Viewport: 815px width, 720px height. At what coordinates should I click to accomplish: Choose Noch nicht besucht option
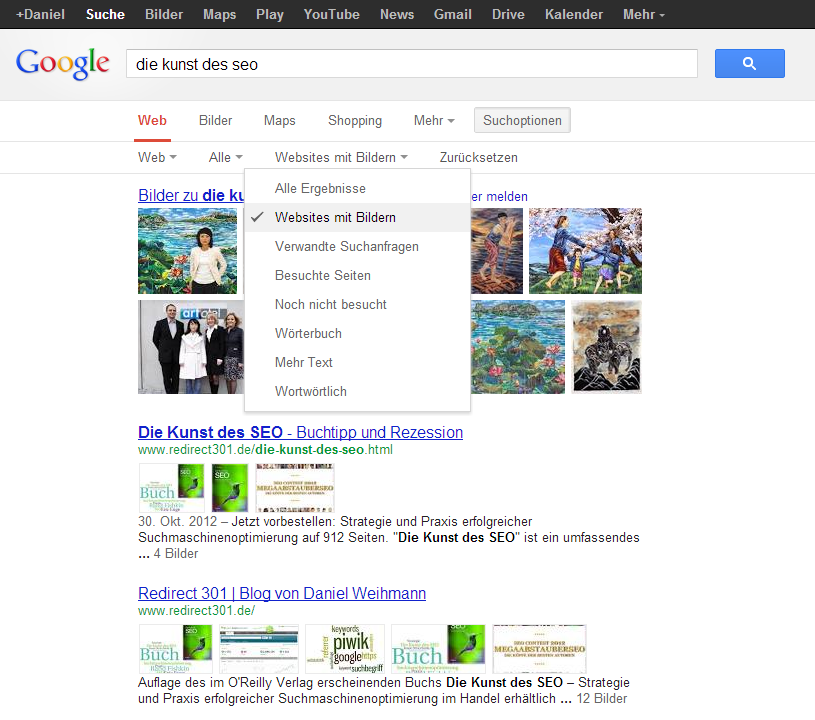point(358,305)
